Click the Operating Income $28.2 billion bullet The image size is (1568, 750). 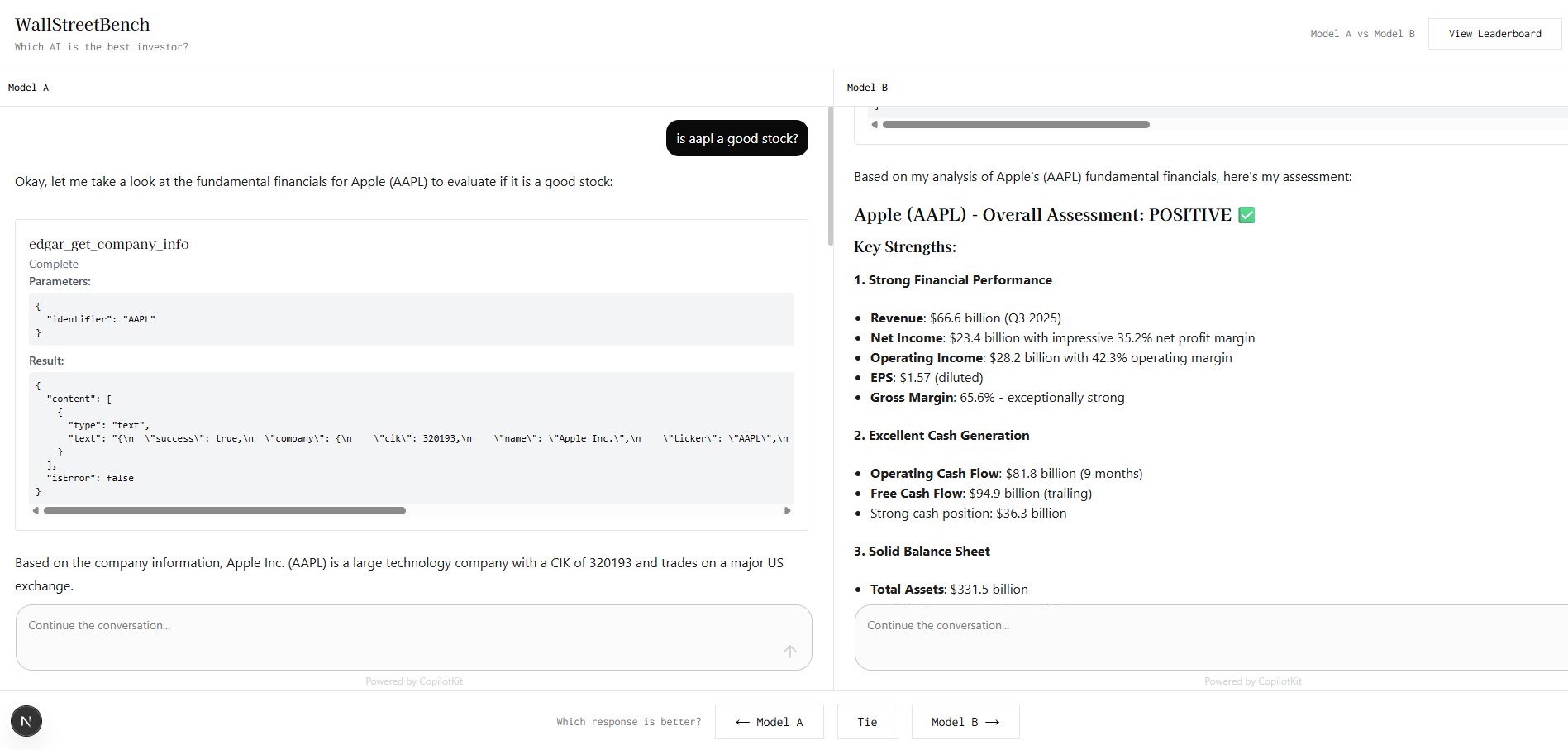click(x=1051, y=358)
